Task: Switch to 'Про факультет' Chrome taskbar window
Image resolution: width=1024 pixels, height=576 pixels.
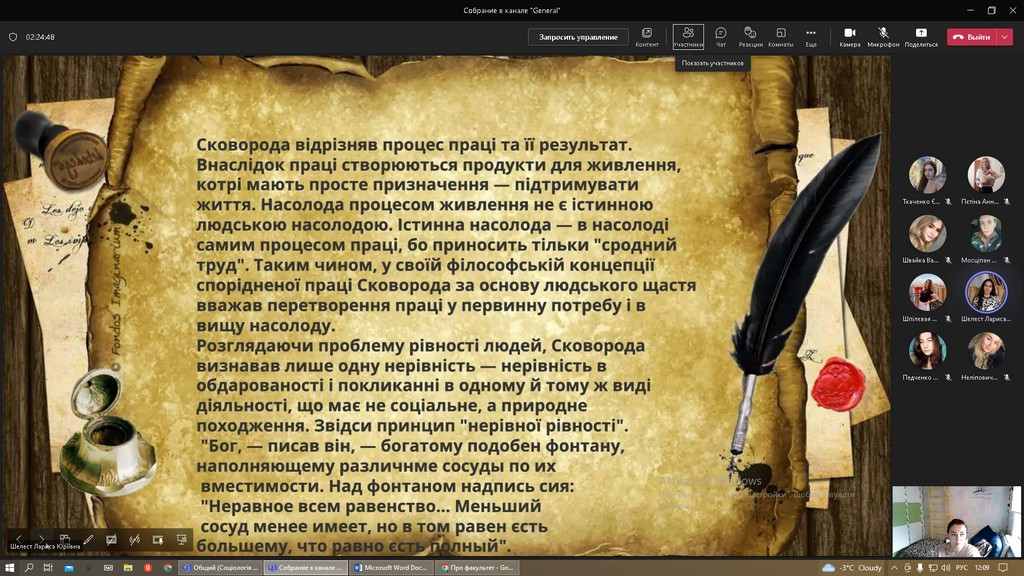Action: [477, 568]
